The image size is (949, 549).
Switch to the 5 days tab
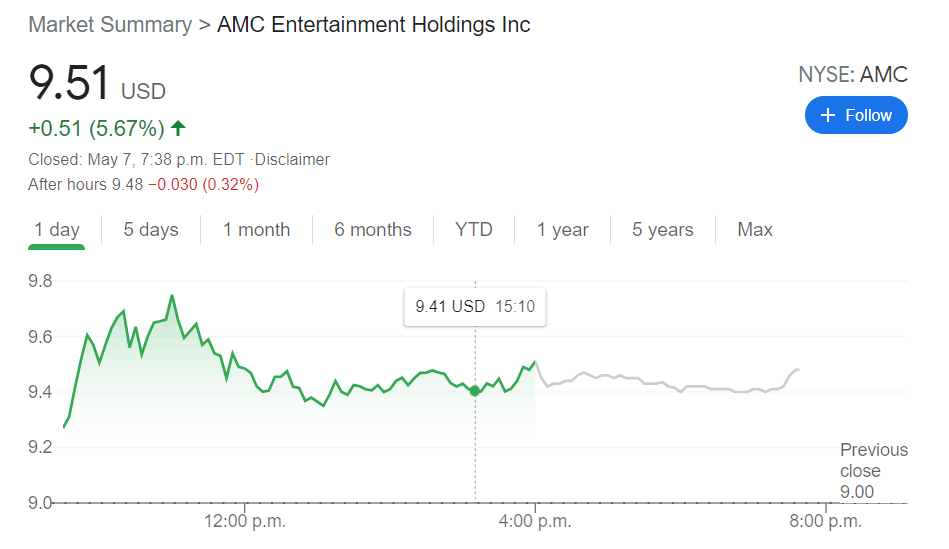click(x=151, y=230)
